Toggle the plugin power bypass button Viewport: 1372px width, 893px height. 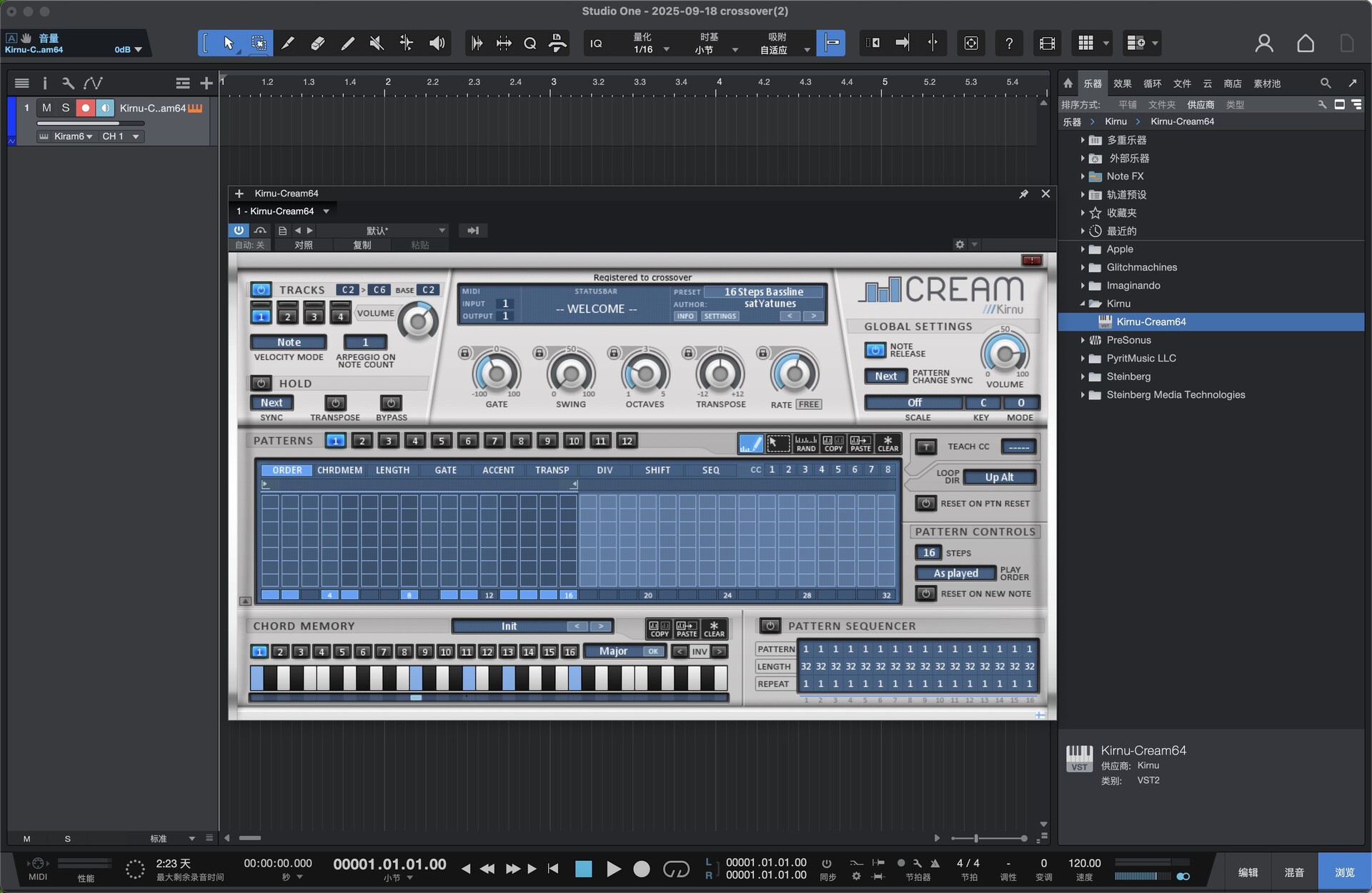point(239,230)
